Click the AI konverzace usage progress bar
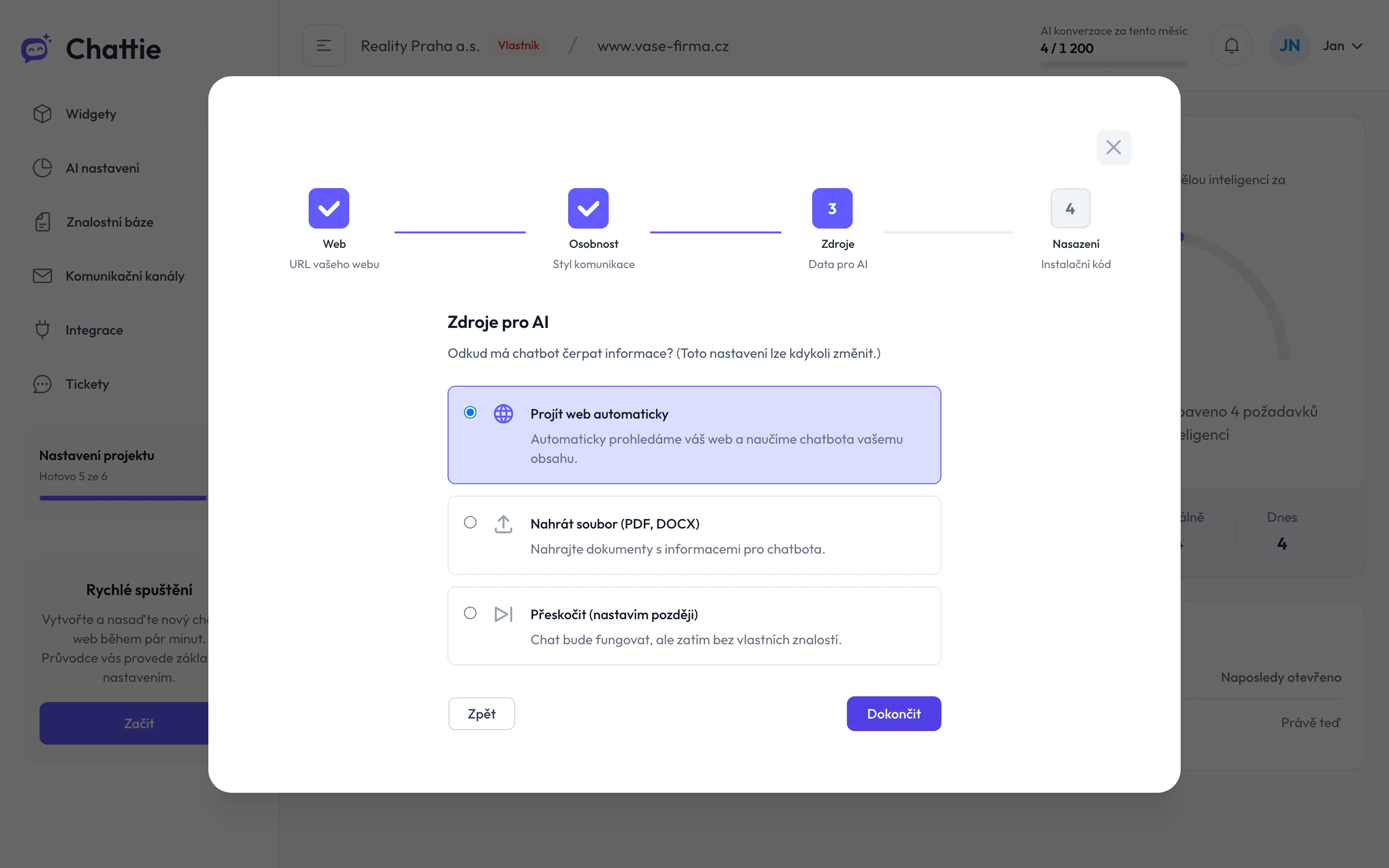Image resolution: width=1389 pixels, height=868 pixels. click(1114, 64)
